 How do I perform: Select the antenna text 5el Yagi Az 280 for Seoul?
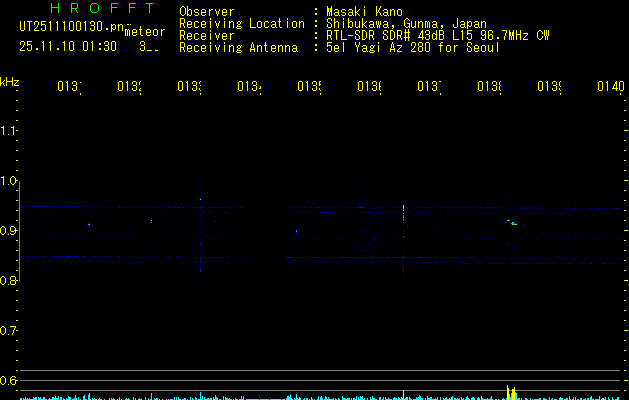pos(413,48)
